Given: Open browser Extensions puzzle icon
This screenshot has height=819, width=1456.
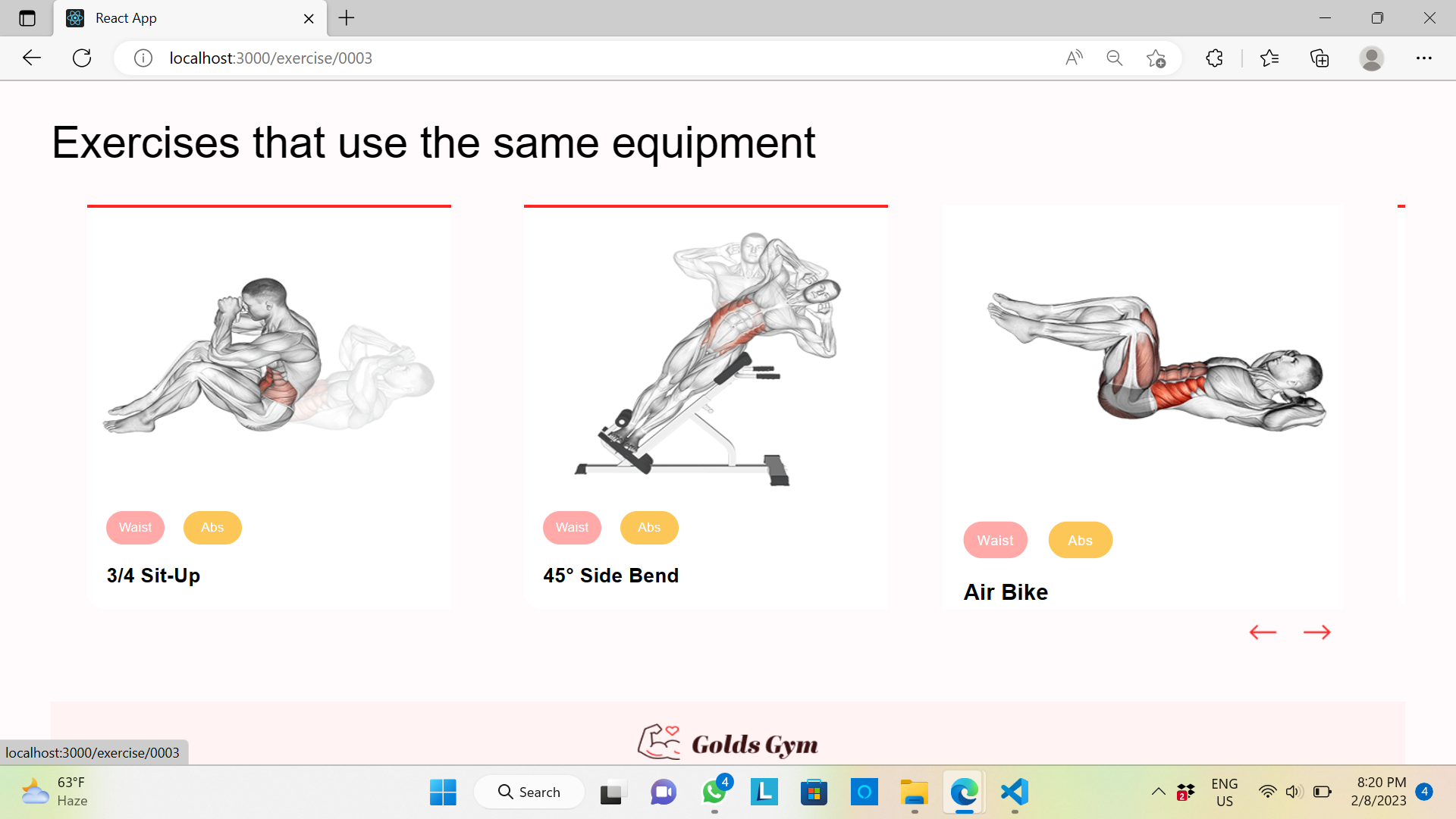Looking at the screenshot, I should point(1214,58).
